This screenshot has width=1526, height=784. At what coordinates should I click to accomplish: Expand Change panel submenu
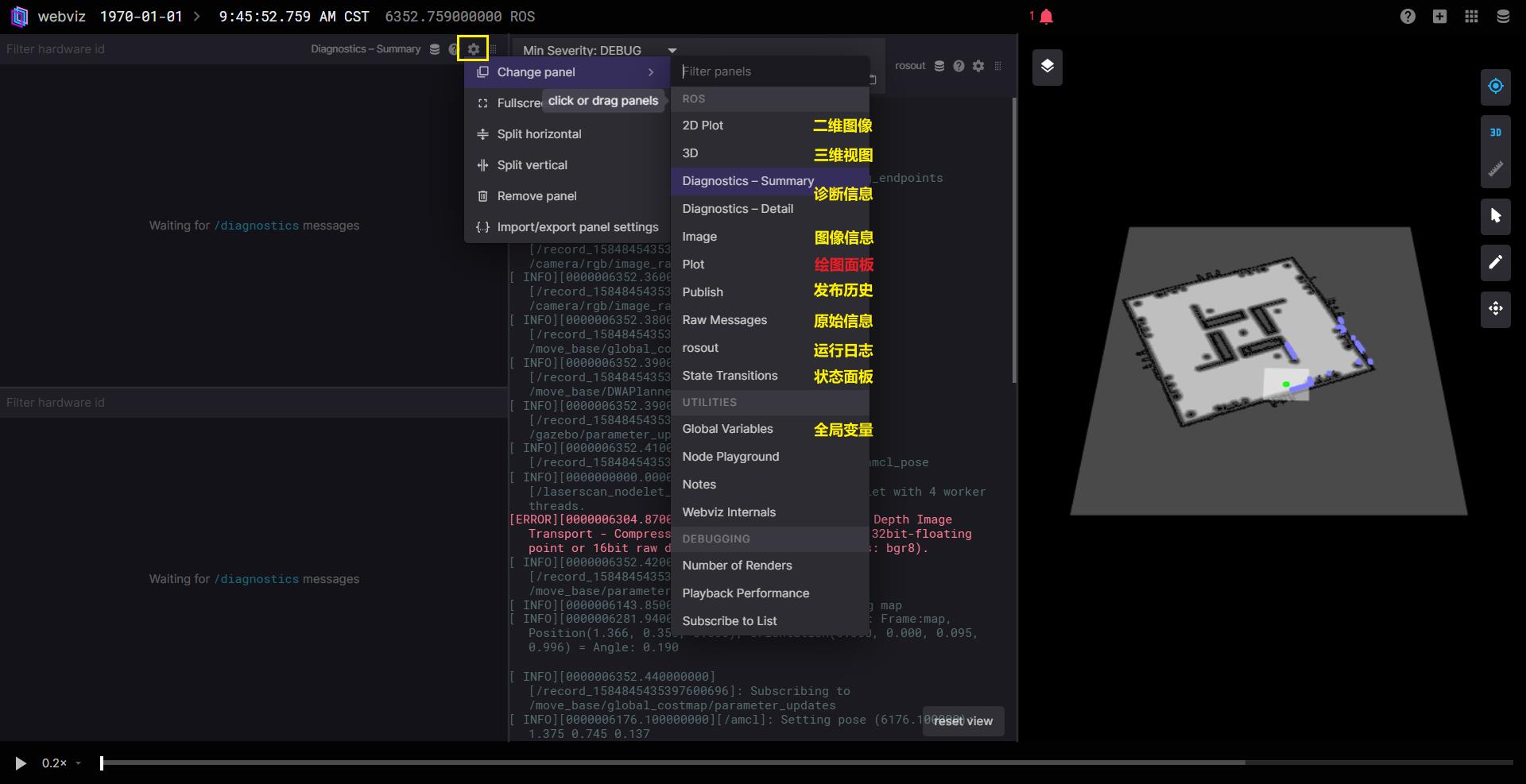pyautogui.click(x=567, y=72)
